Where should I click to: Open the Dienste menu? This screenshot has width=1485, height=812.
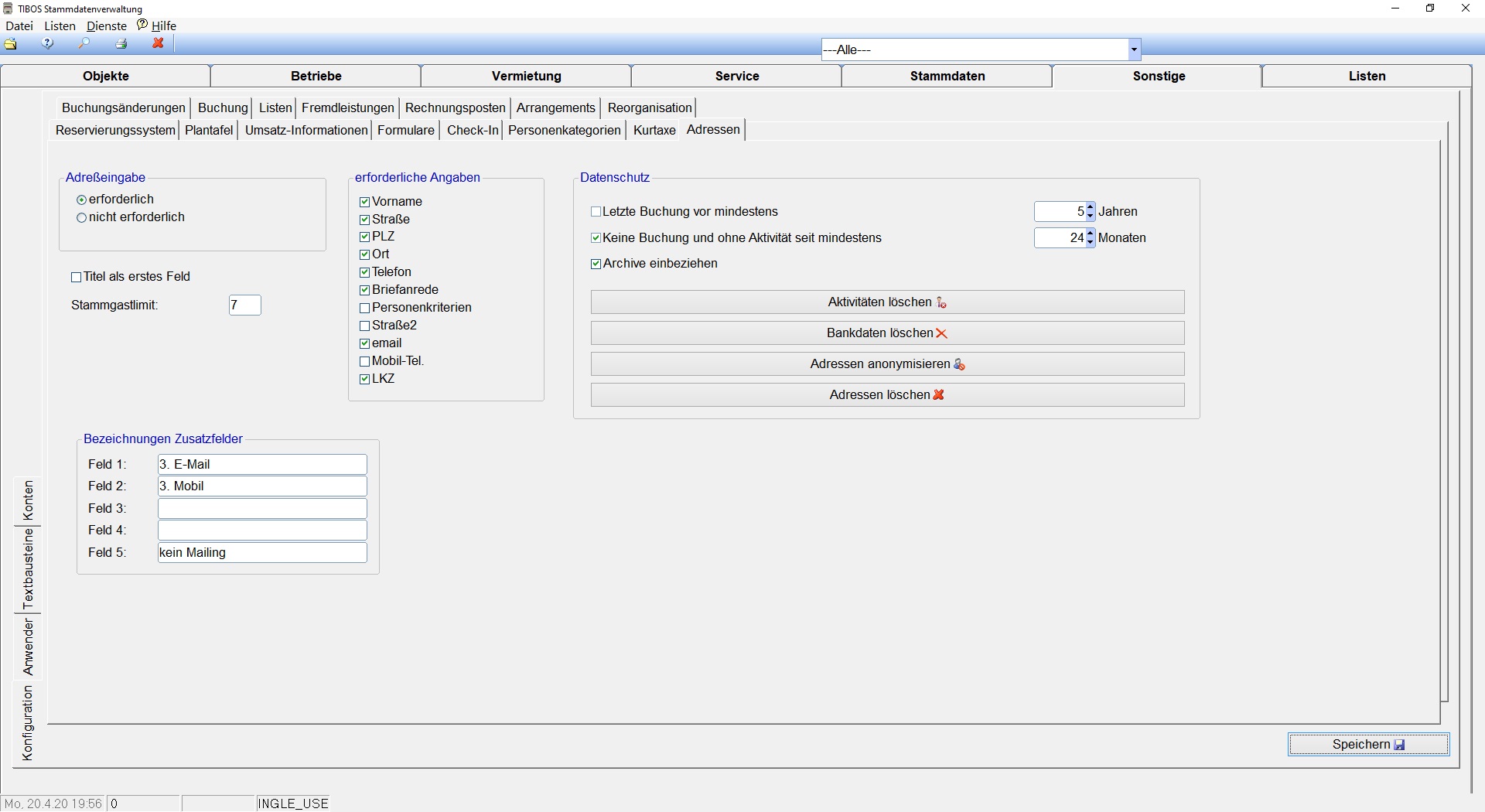pyautogui.click(x=107, y=26)
